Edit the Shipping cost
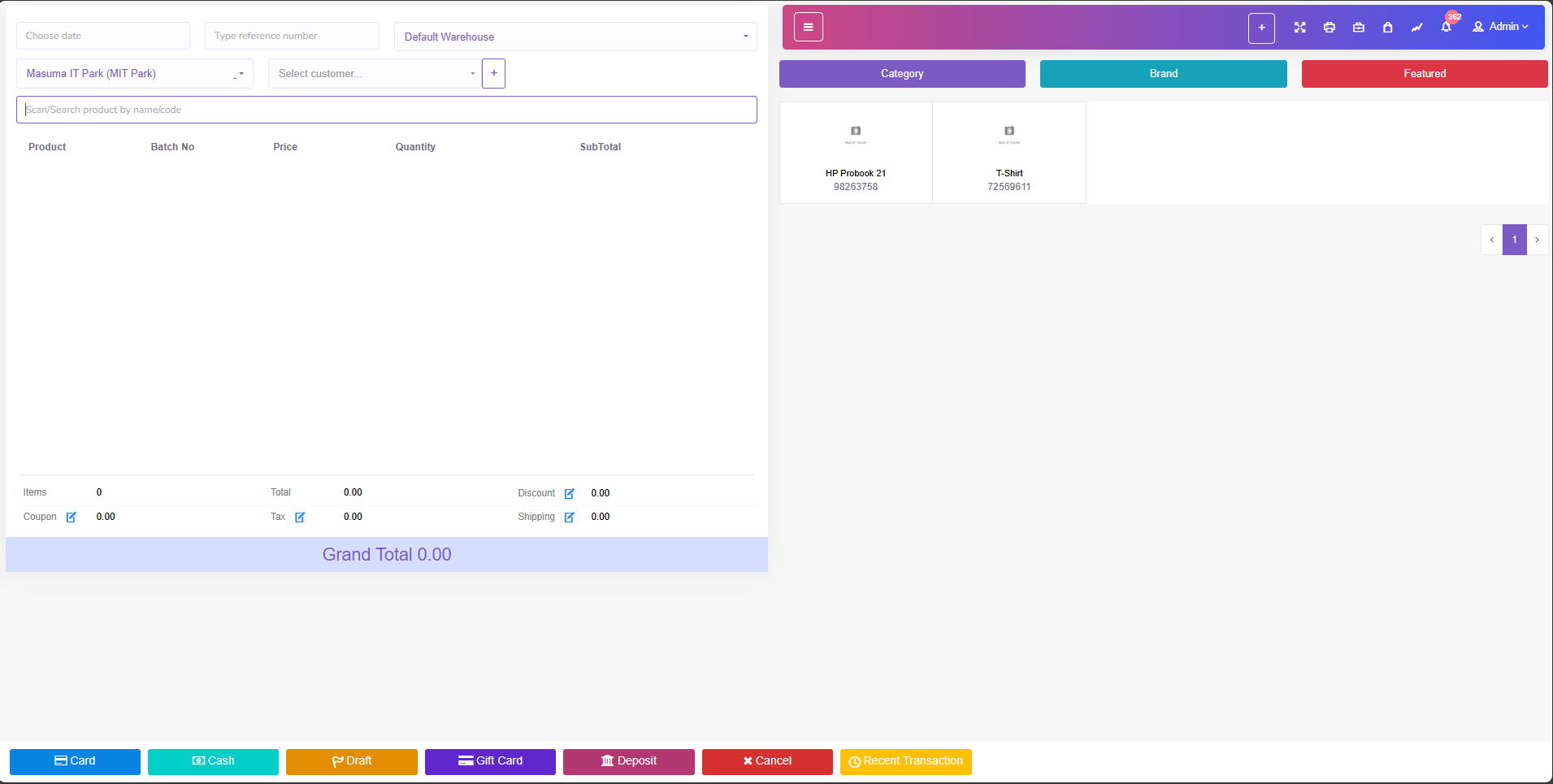The width and height of the screenshot is (1553, 784). (569, 518)
